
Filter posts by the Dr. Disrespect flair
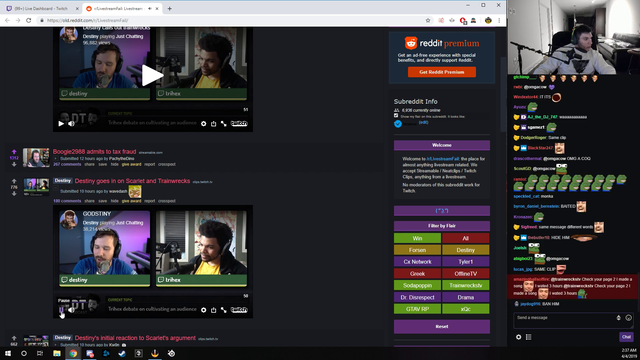pyautogui.click(x=417, y=298)
